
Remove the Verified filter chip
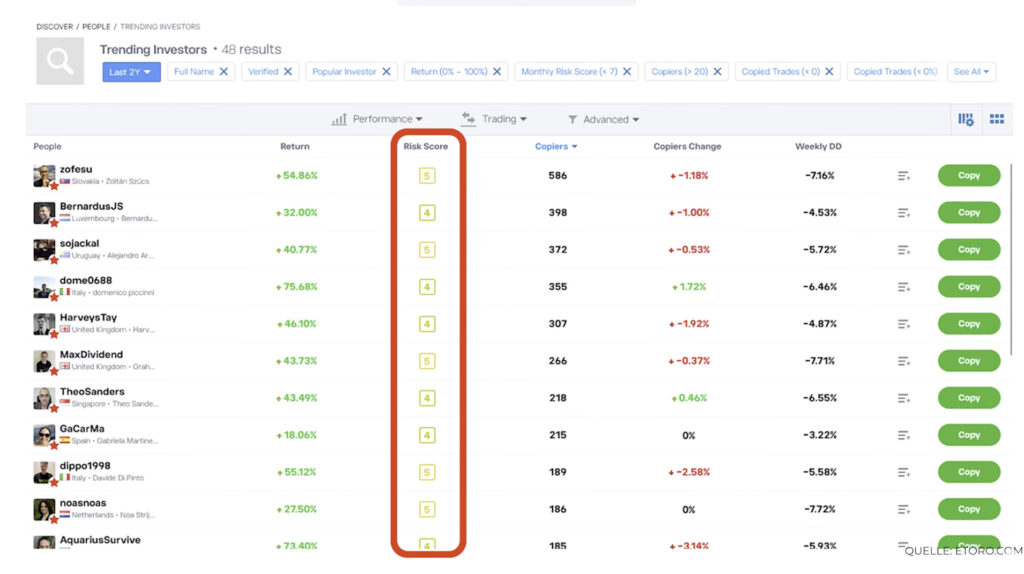[287, 72]
